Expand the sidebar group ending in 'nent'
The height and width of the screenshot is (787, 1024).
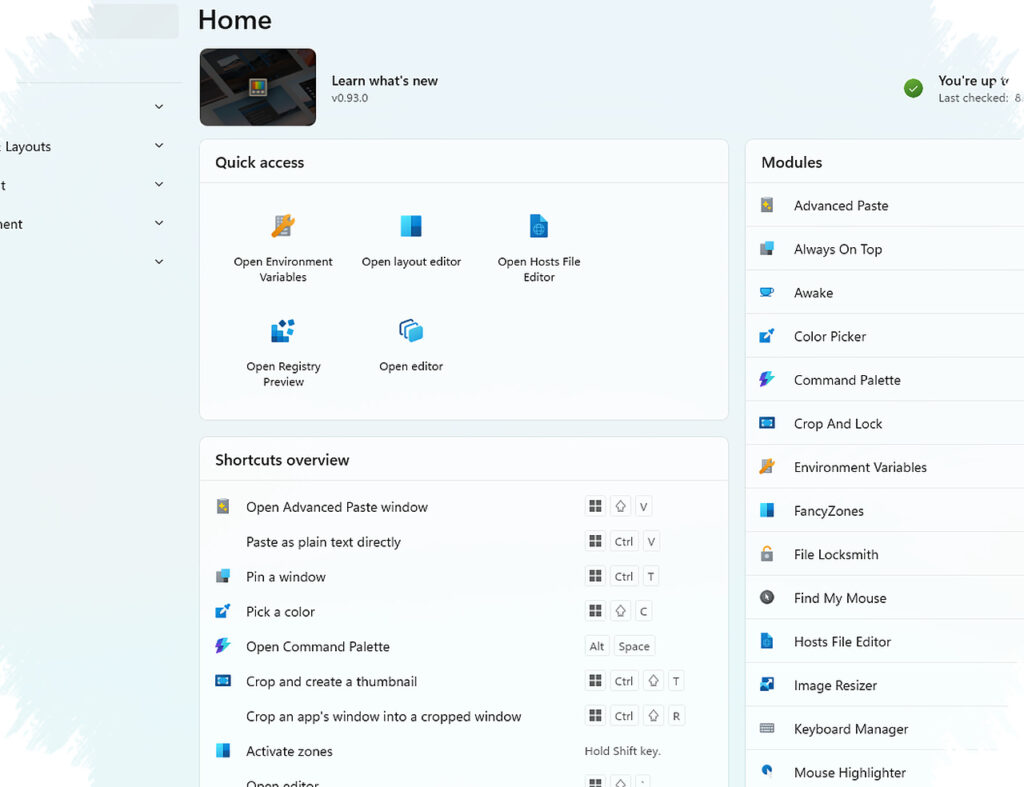coord(159,223)
